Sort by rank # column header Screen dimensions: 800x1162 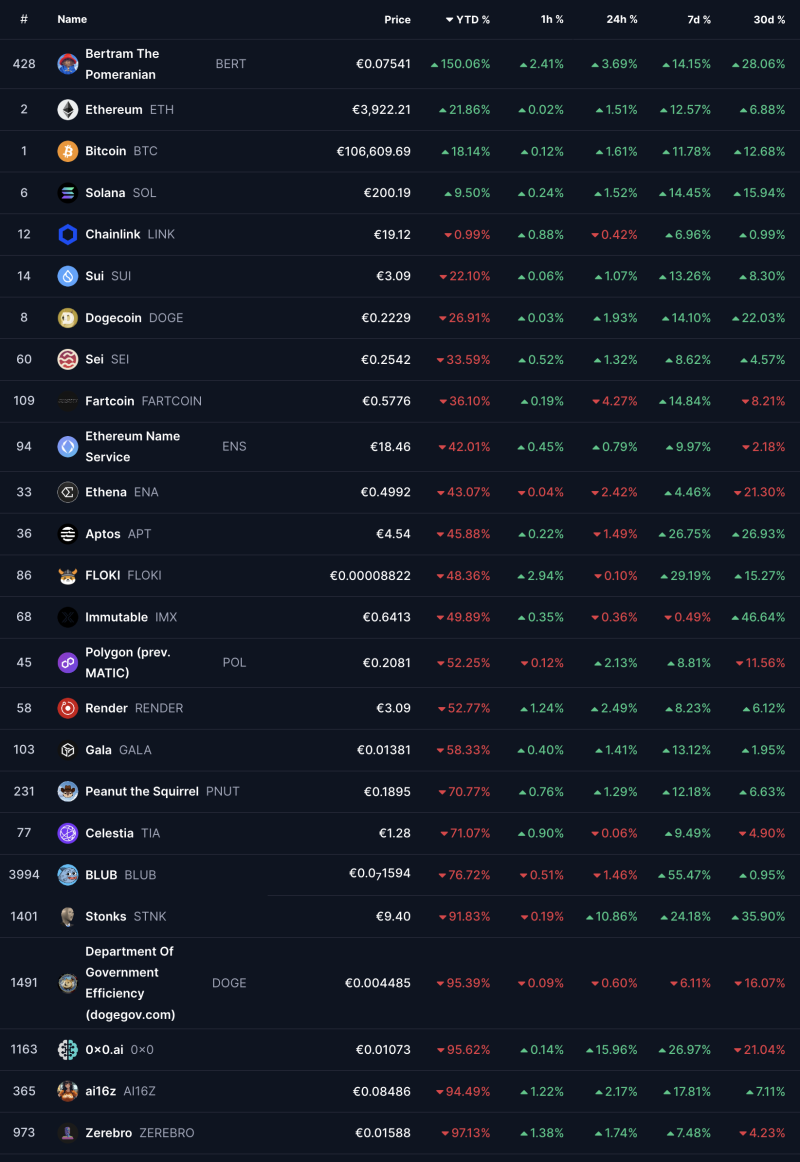tap(24, 20)
